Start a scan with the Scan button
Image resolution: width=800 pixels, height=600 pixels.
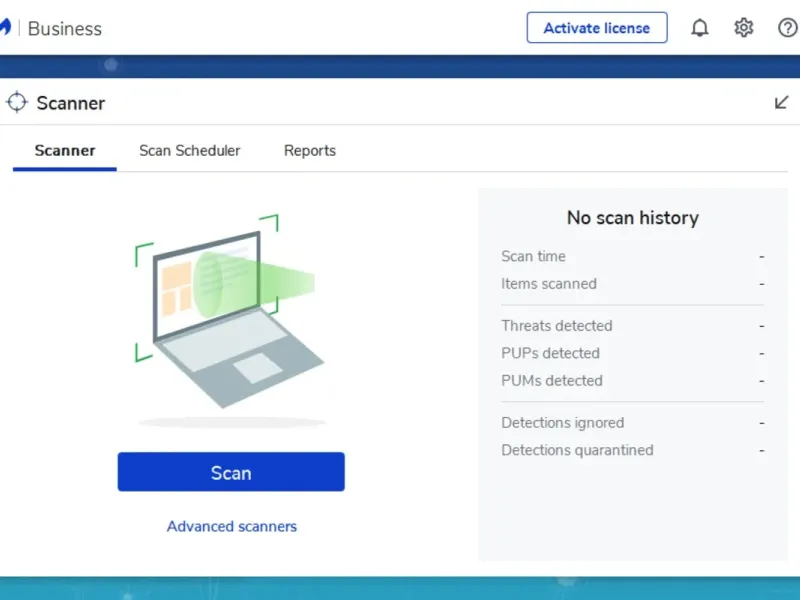(x=231, y=472)
